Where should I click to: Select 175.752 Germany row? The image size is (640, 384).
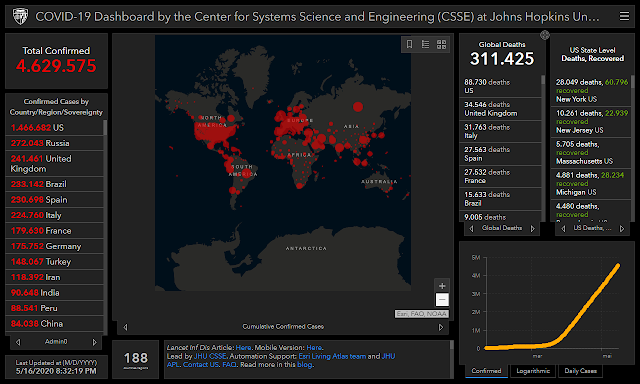[x=54, y=246]
